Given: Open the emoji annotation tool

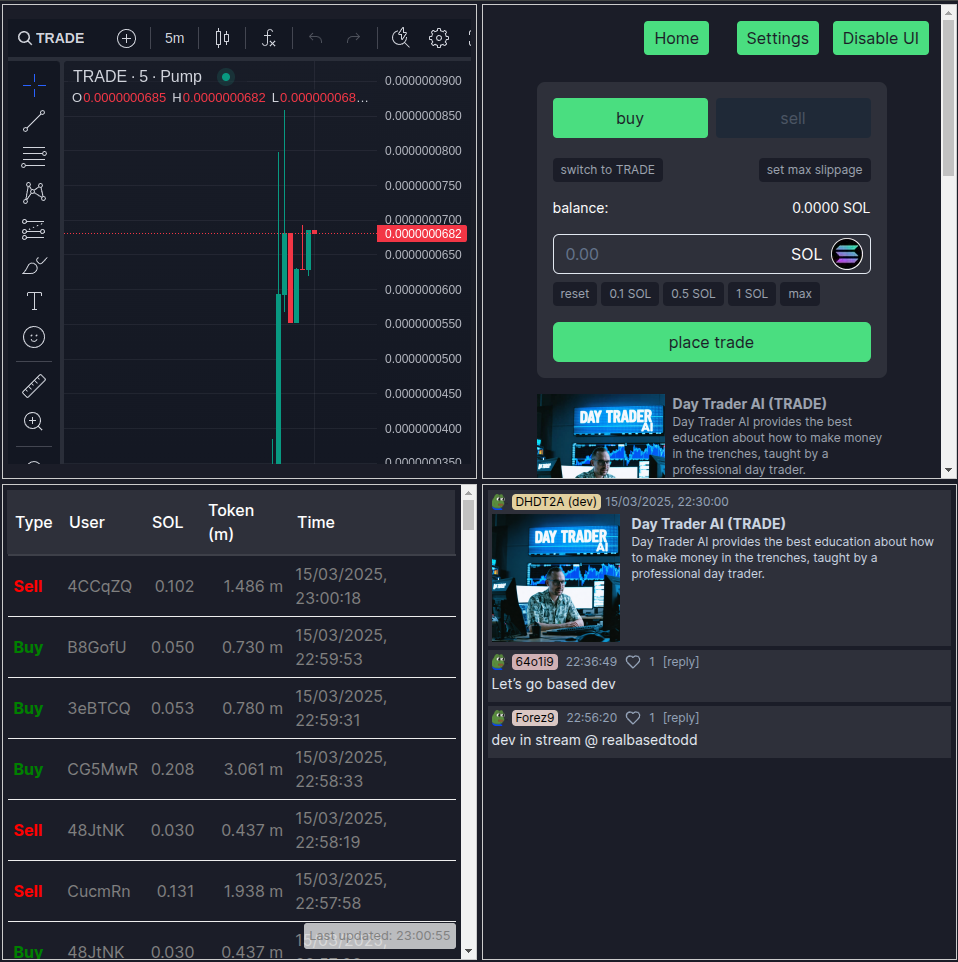Looking at the screenshot, I should [34, 337].
